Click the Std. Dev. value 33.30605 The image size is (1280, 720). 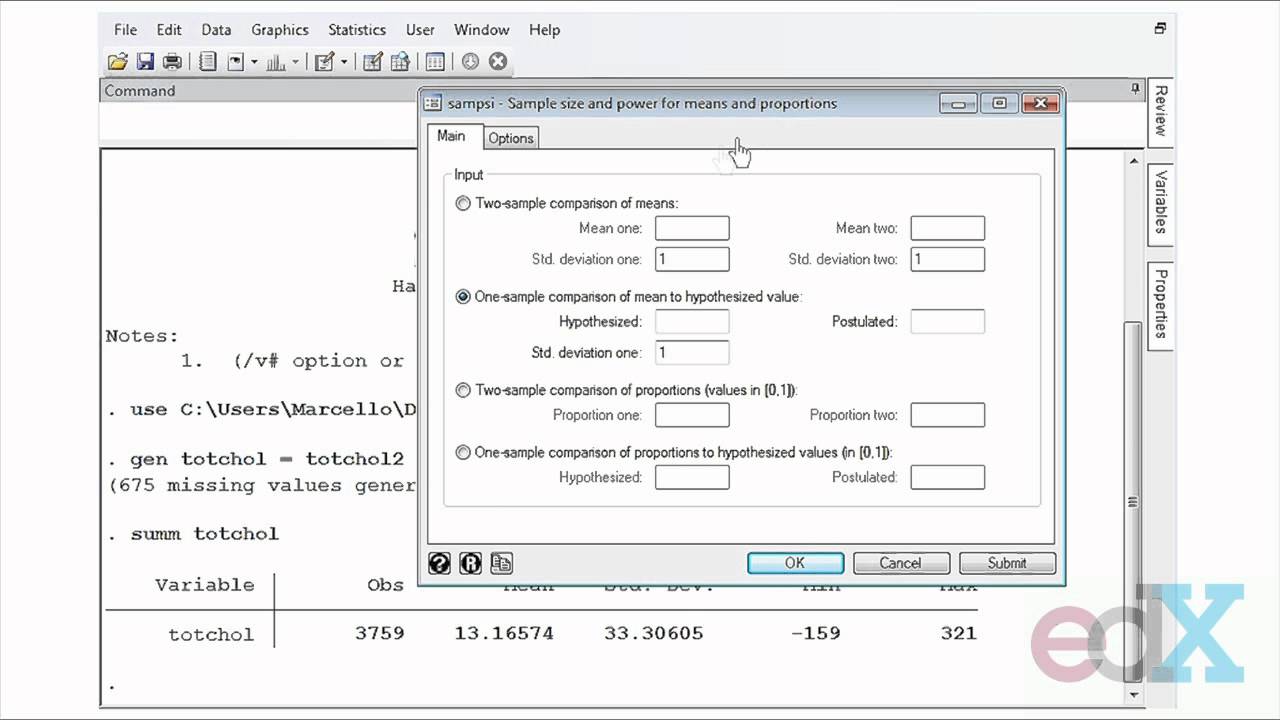[x=654, y=634]
